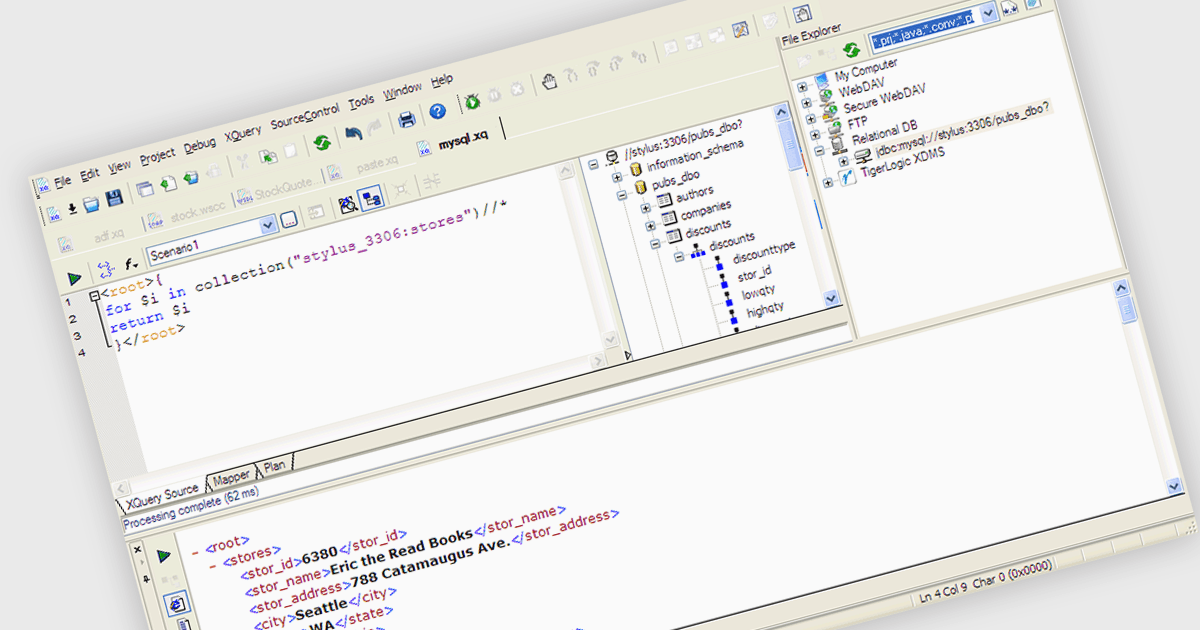Click the File Explorer green refresh icon
Viewport: 1200px width, 630px height.
click(851, 49)
